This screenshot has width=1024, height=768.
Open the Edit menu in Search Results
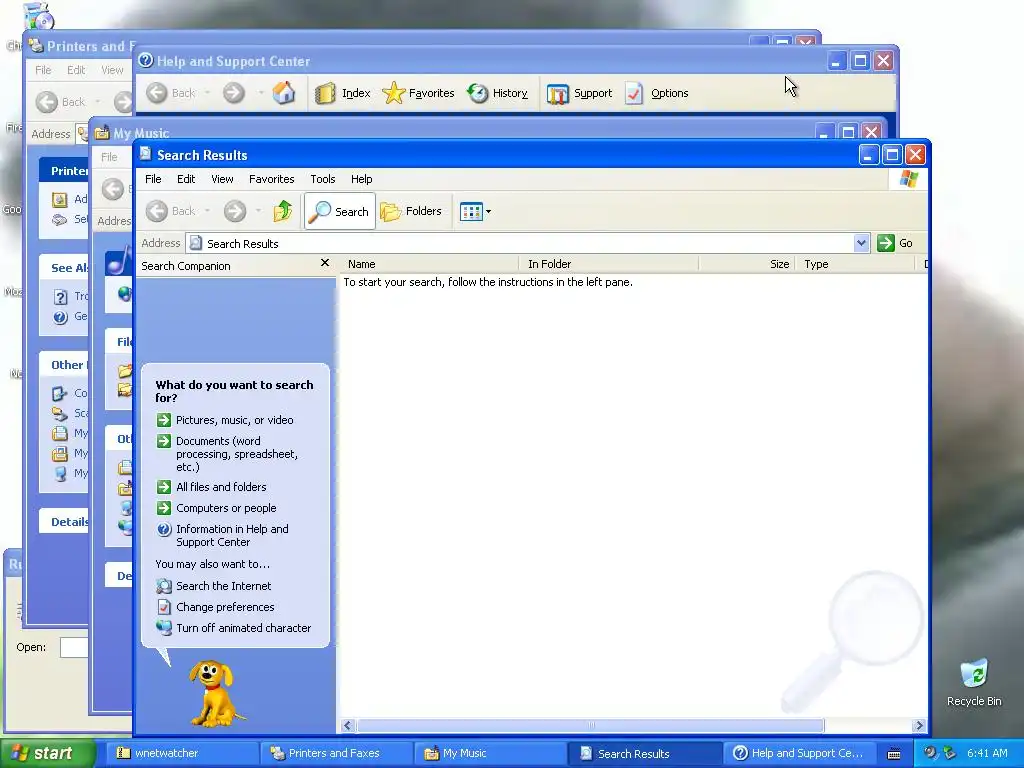[185, 179]
